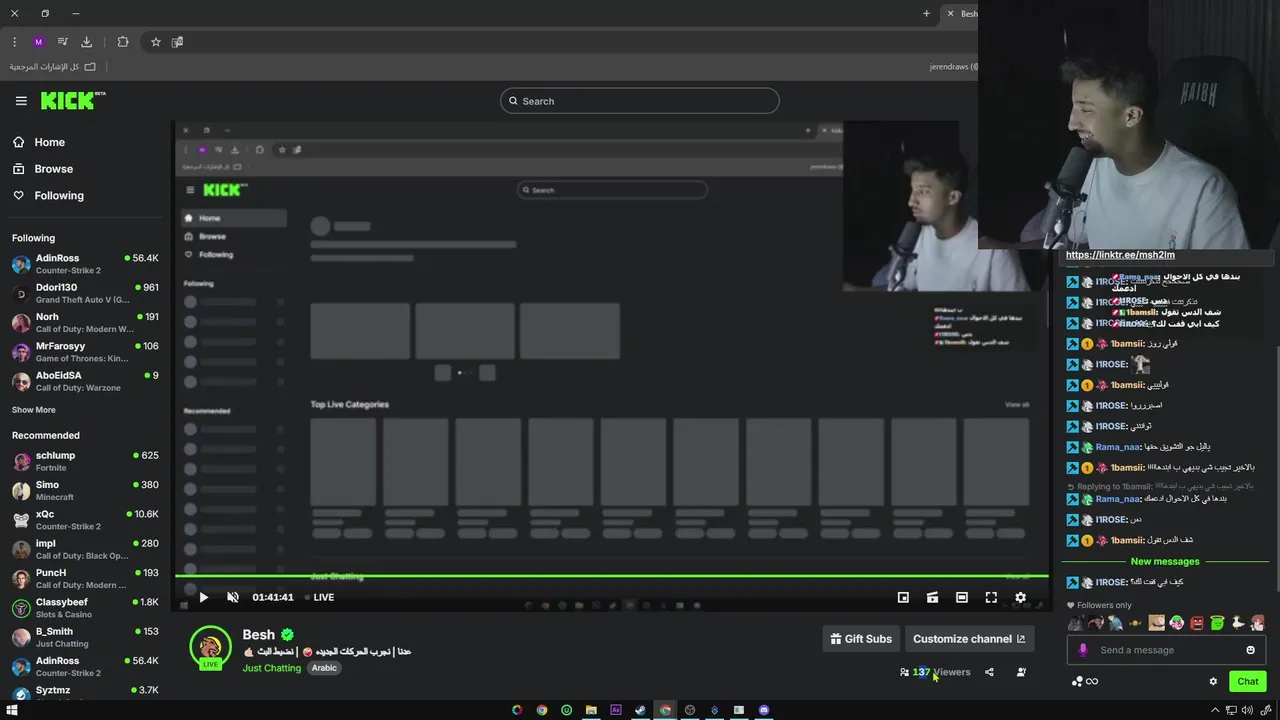Viewport: 1280px width, 720px height.
Task: Insert the red angry face emote
Action: 1197,623
